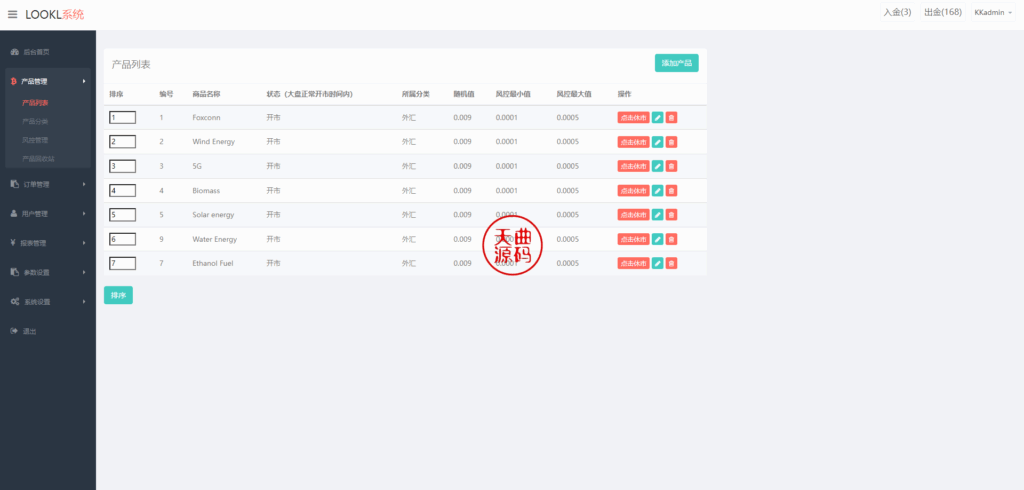The width and height of the screenshot is (1024, 490).
Task: Edit the Solar energy product
Action: coord(658,215)
